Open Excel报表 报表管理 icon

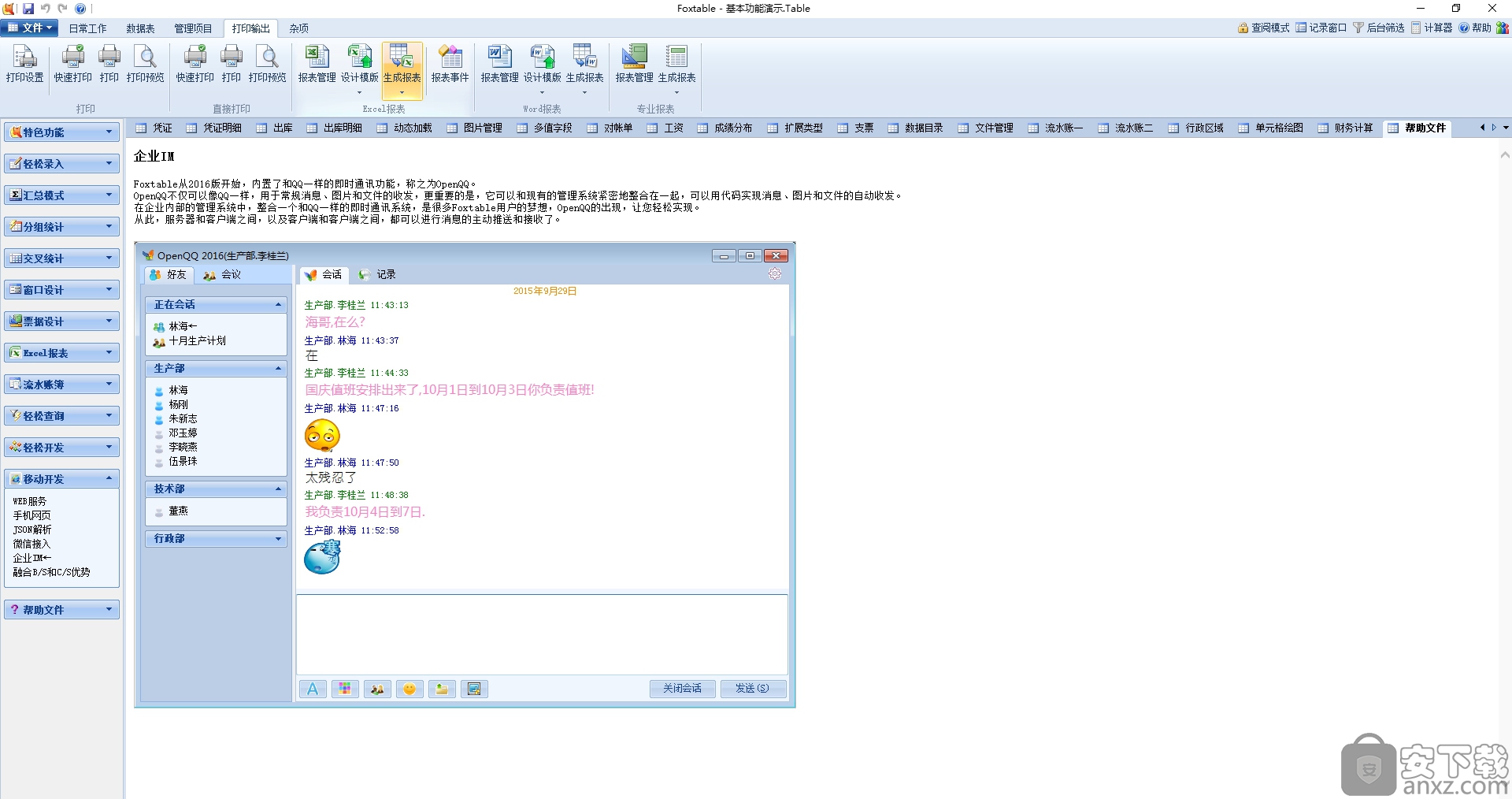pyautogui.click(x=317, y=64)
